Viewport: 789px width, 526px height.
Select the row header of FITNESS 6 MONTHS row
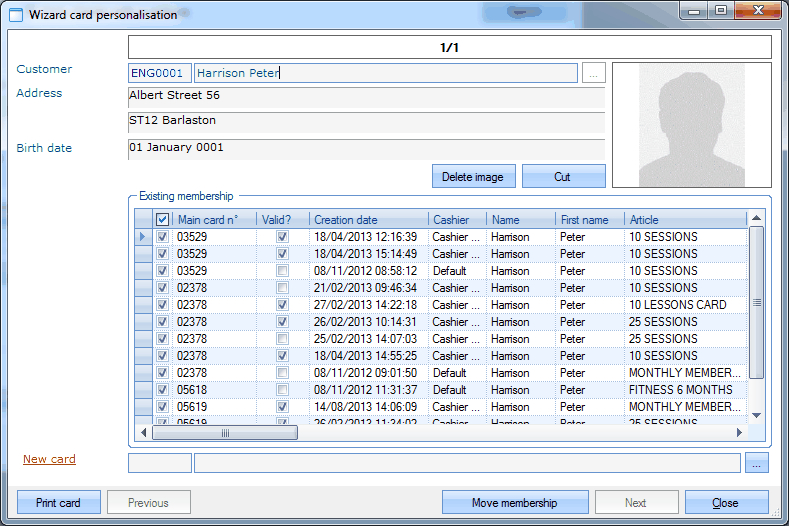point(143,390)
